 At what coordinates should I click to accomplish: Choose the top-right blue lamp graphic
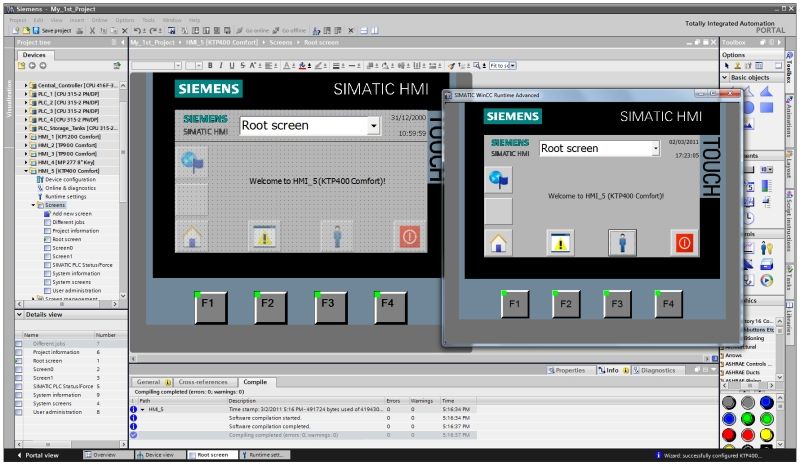click(x=766, y=402)
